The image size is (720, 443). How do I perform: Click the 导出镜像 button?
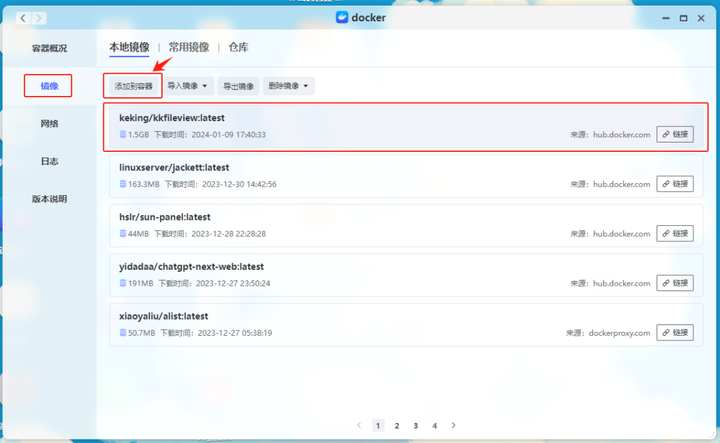coord(238,86)
